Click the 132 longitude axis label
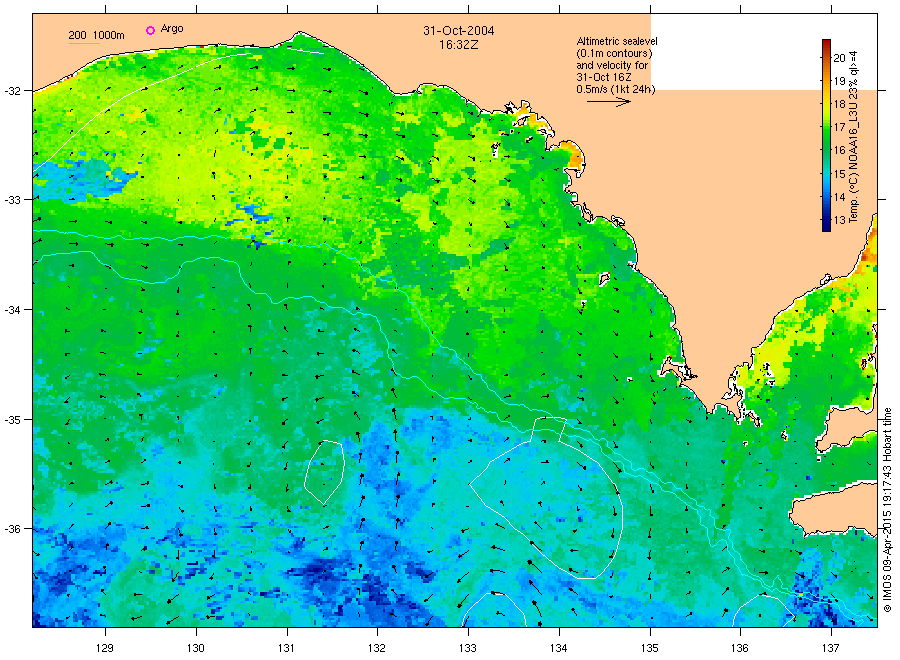900x660 pixels. coord(377,648)
